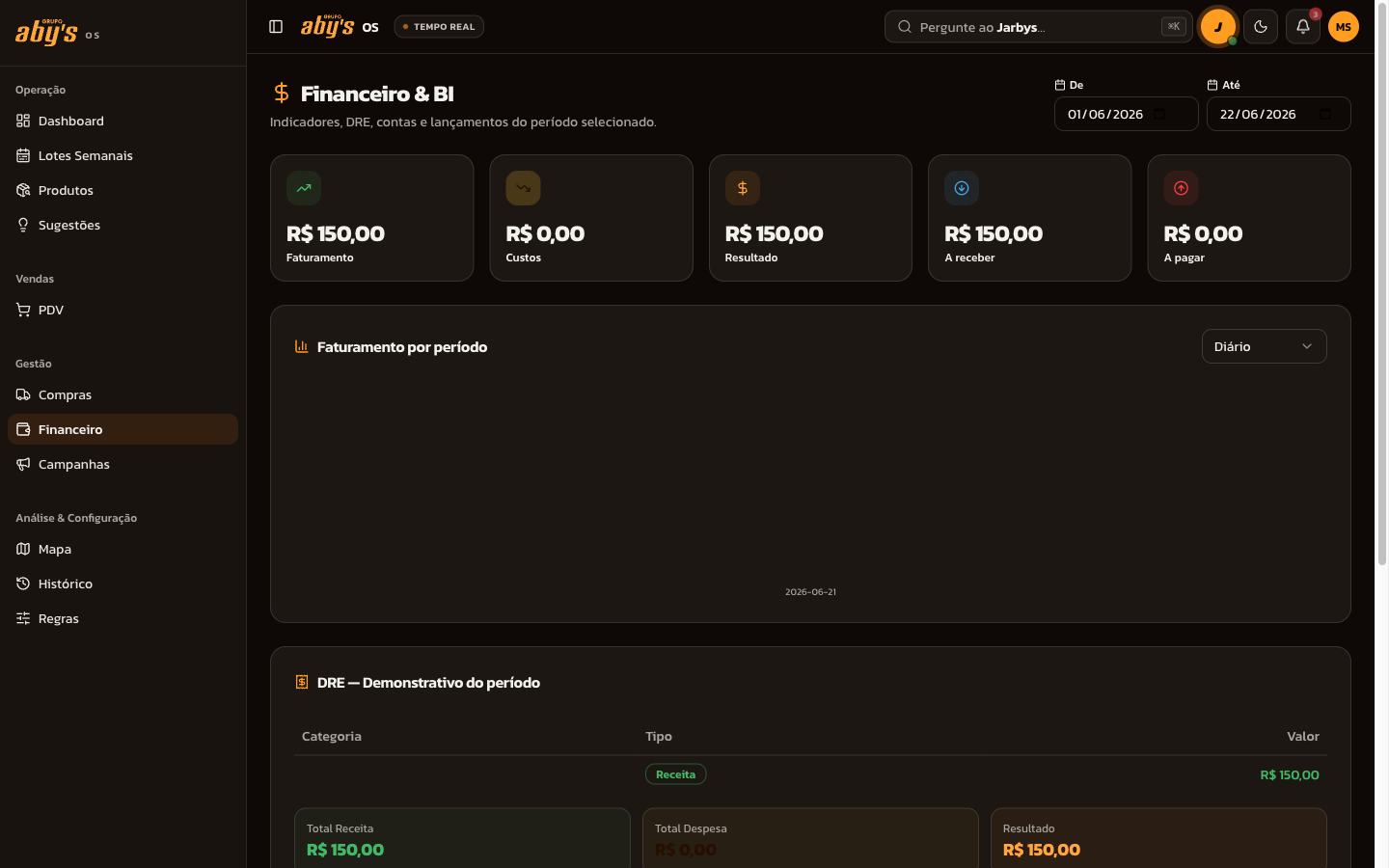Click the Financeiro wallet icon
This screenshot has width=1389, height=868.
(23, 429)
